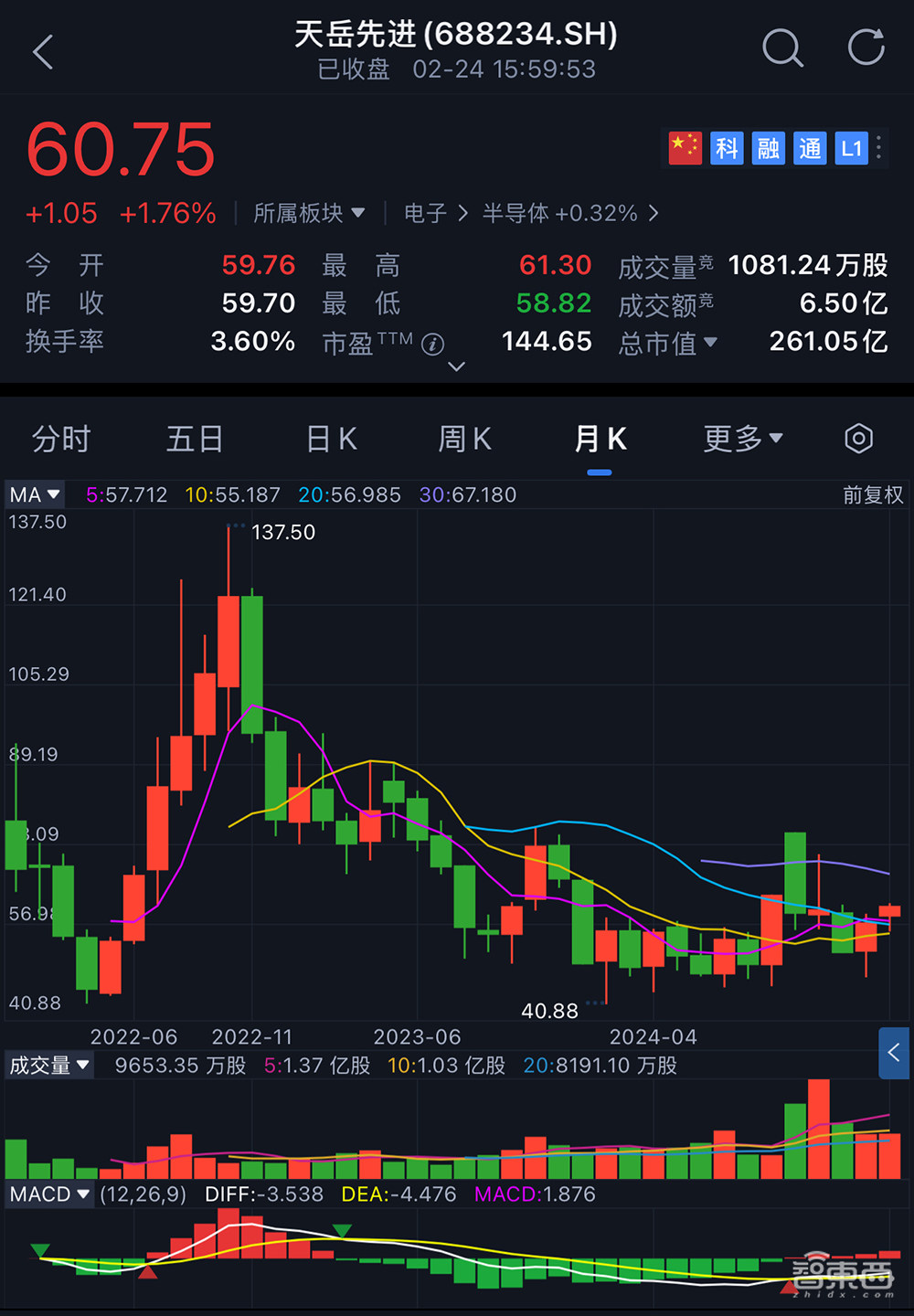Open the MACD indicator dropdown
914x1316 pixels.
tap(48, 1194)
